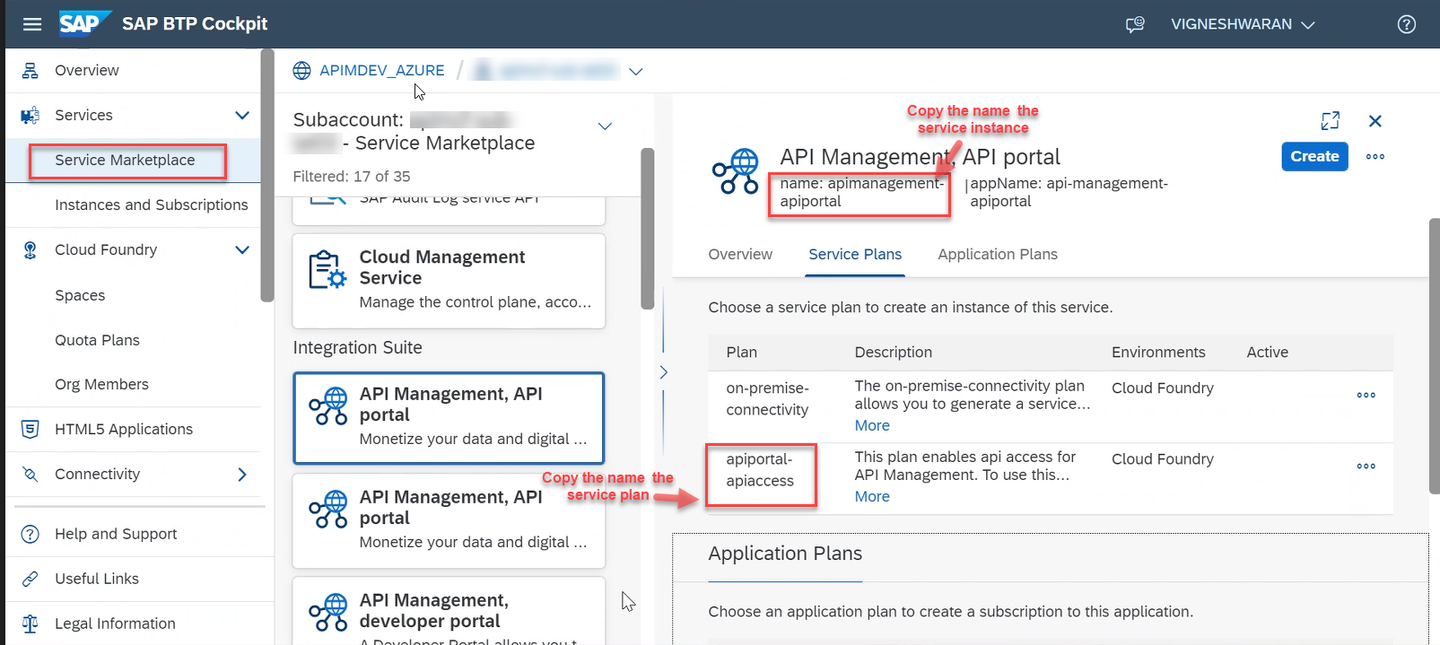
Task: Click the API Management, developer portal card
Action: (x=449, y=610)
